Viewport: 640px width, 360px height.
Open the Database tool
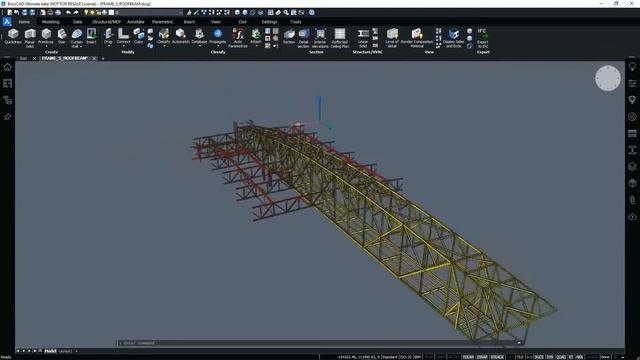tap(199, 36)
